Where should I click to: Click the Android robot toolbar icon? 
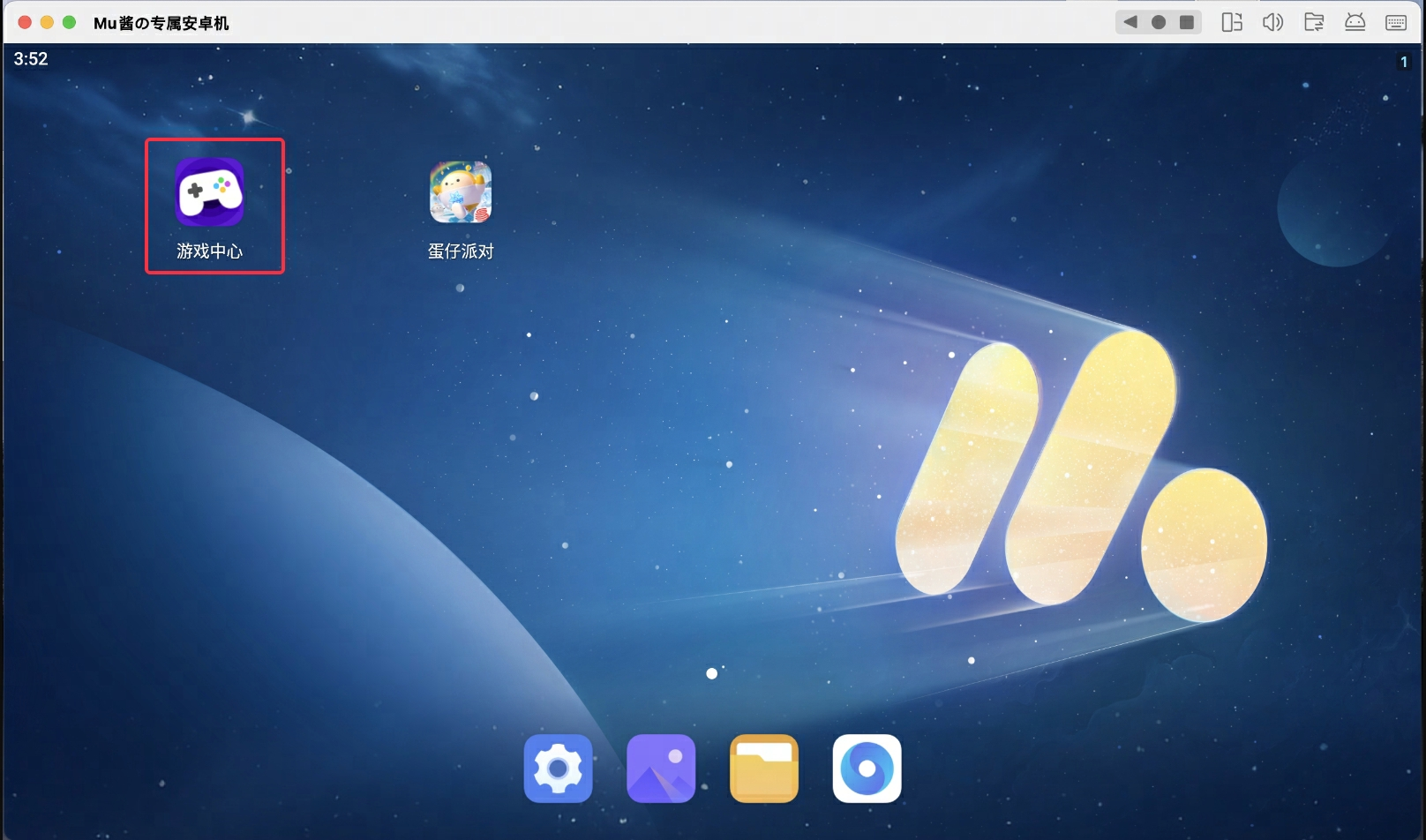1354,22
